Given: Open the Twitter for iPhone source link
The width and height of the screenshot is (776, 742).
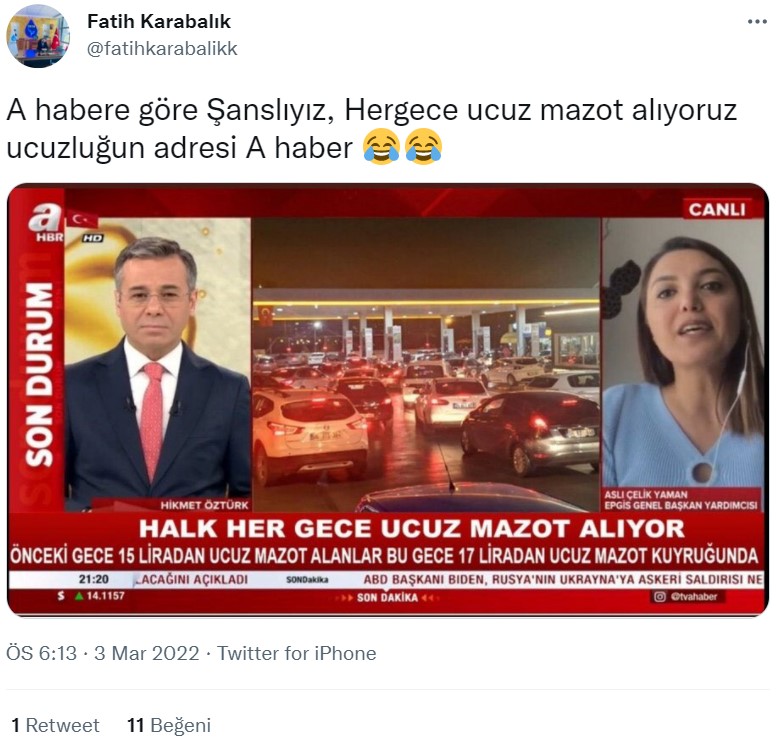Looking at the screenshot, I should [296, 653].
